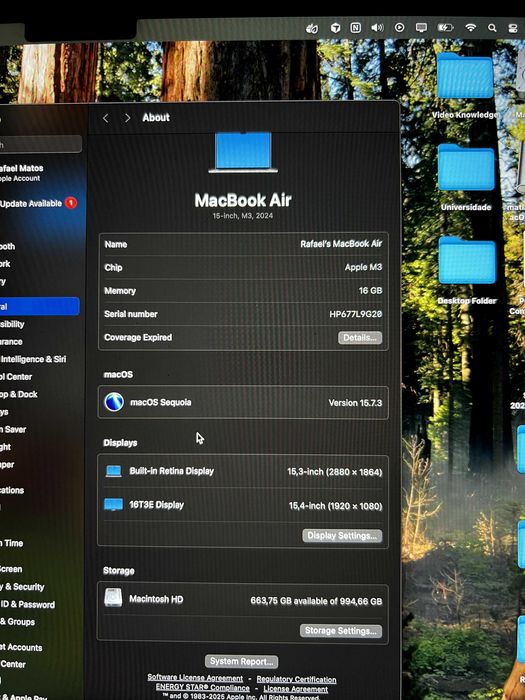The height and width of the screenshot is (700, 525).
Task: Open Internet Accounts sidebar item
Action: tap(21, 647)
